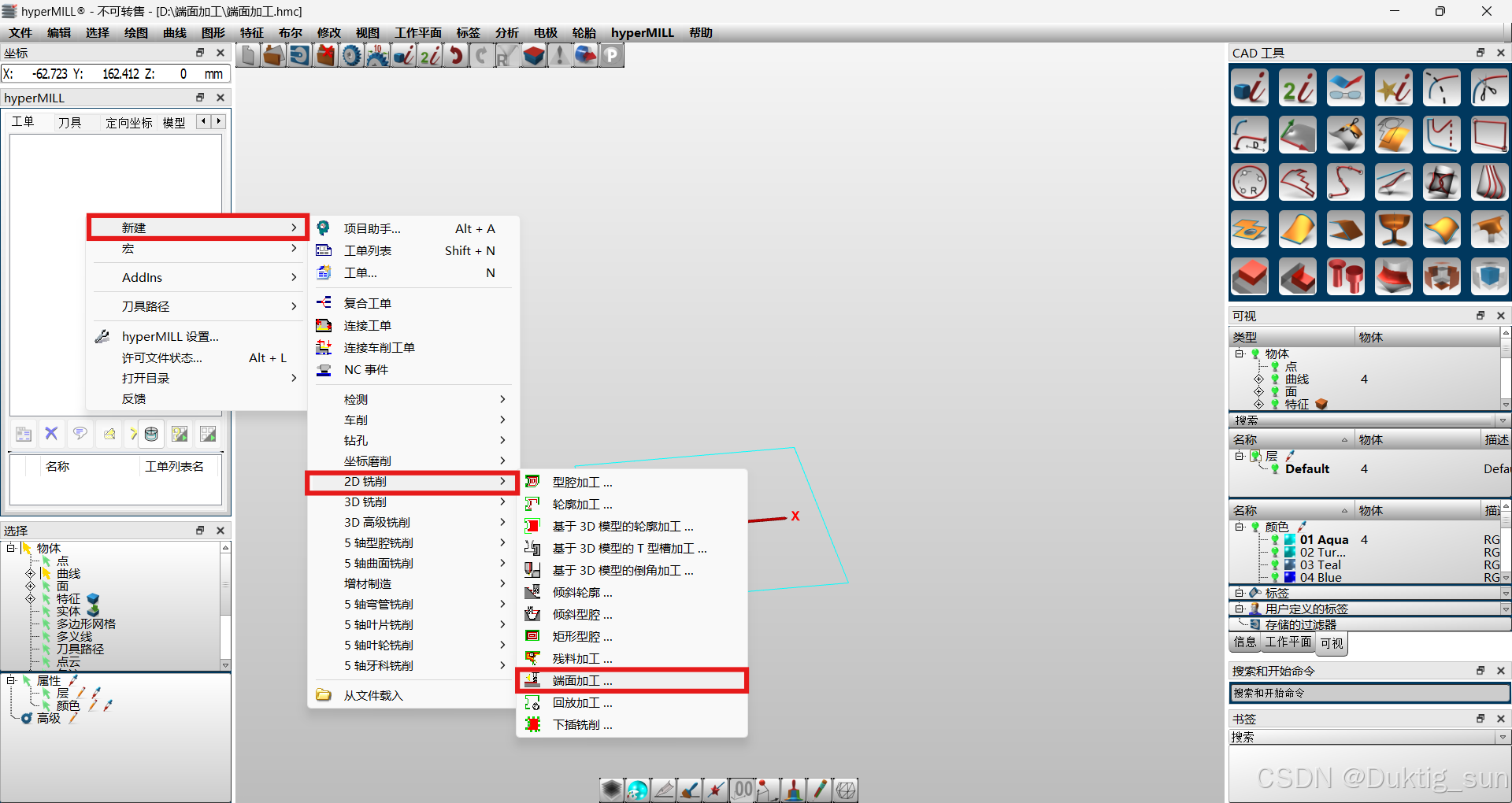Click the 02 Tur... color swatch
This screenshot has height=803, width=1512.
(1290, 553)
